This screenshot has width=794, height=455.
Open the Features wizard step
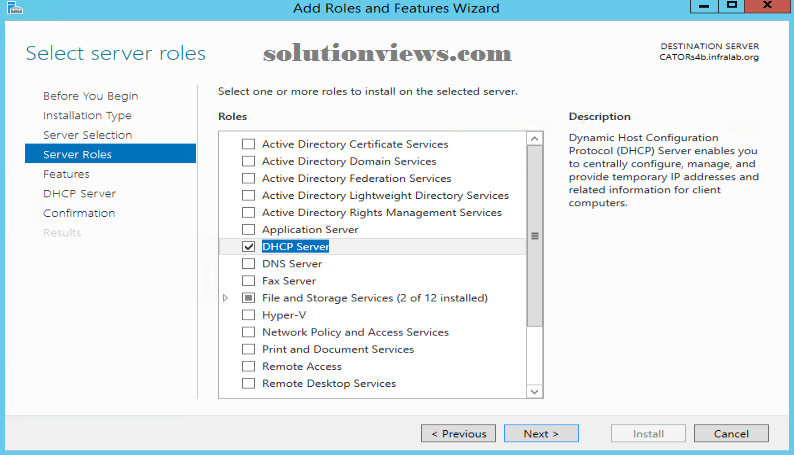click(x=66, y=174)
